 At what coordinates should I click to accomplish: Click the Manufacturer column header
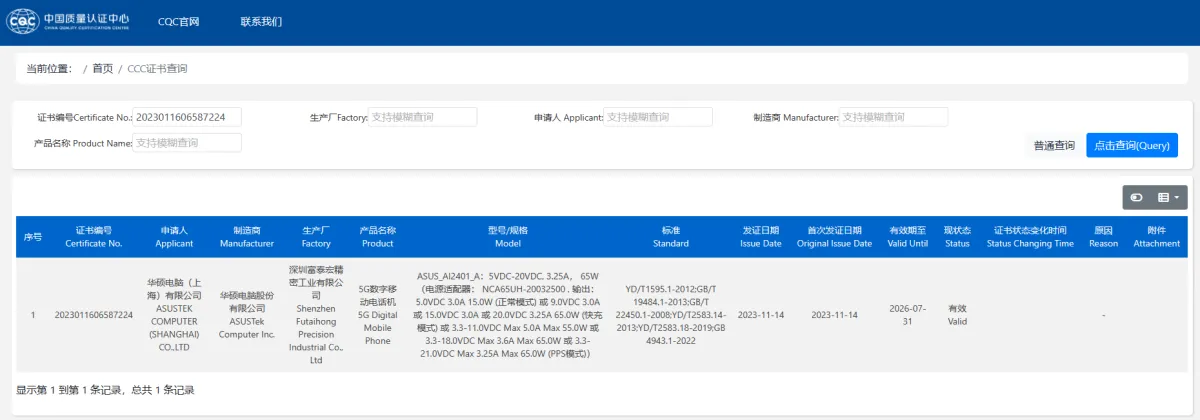247,237
